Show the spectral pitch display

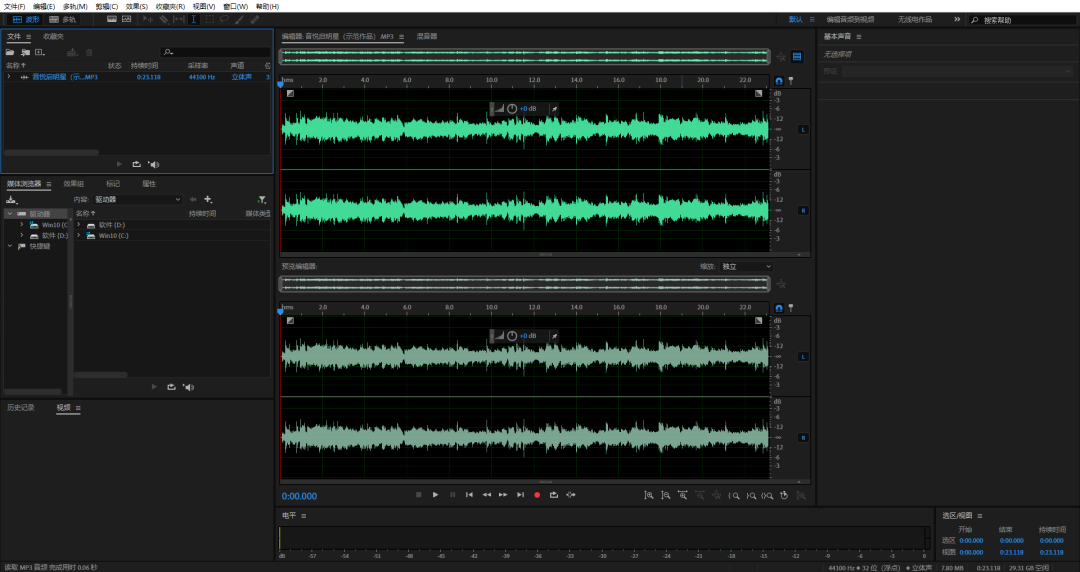(x=127, y=19)
